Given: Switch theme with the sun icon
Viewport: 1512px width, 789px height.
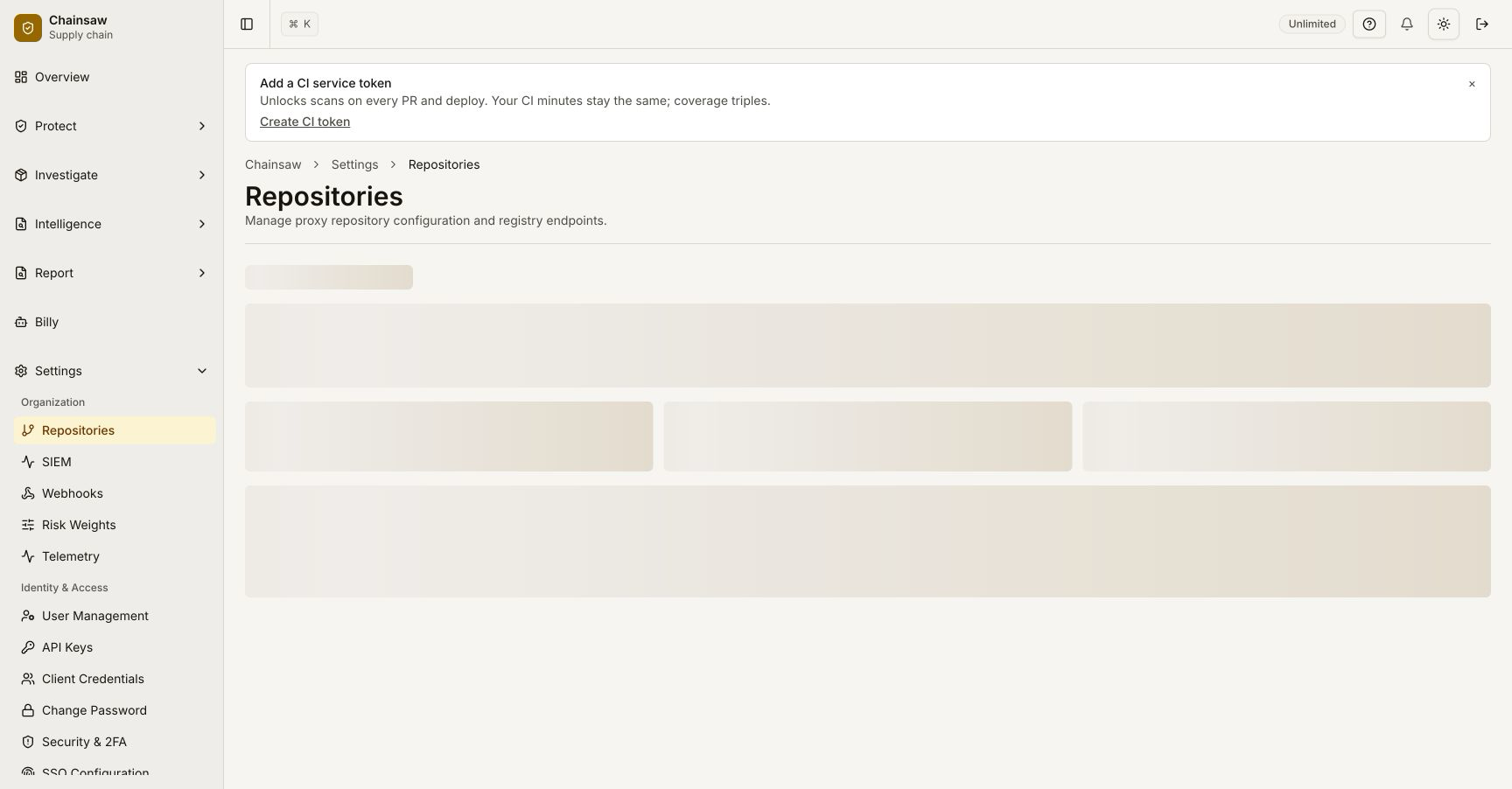Looking at the screenshot, I should coord(1444,24).
